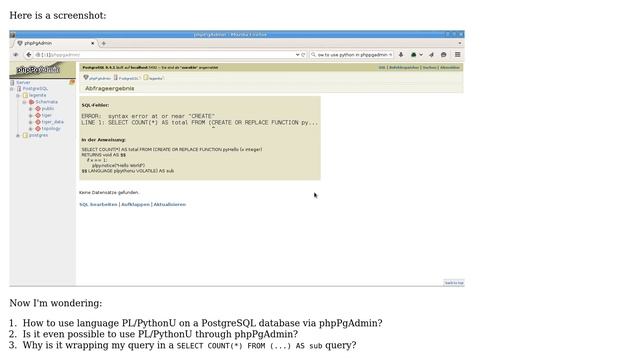Screen dimensions: 640x360
Task: Click the browser back arrow button
Action: [x=29, y=55]
